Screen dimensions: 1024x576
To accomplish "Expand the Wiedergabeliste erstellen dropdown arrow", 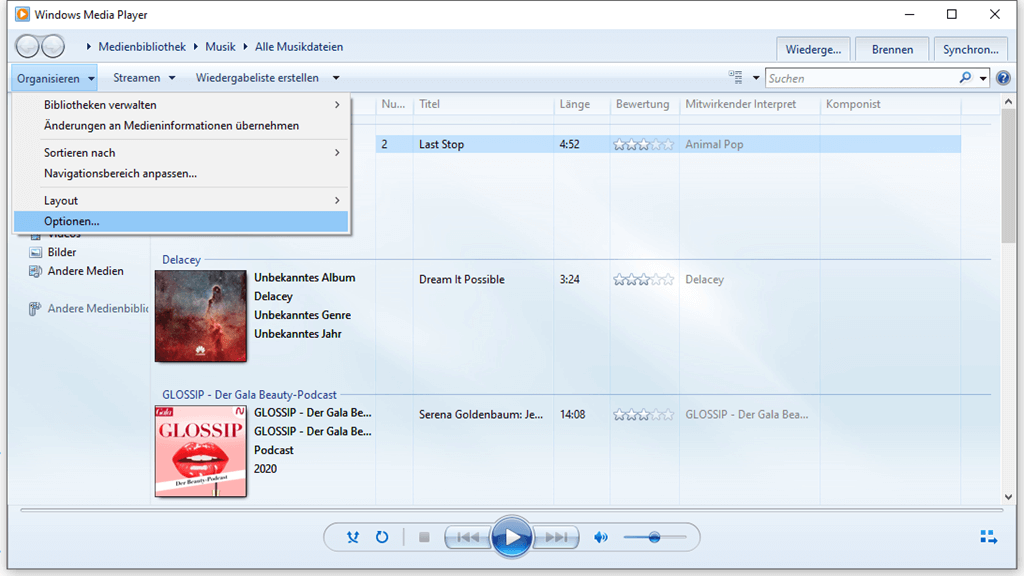I will point(336,78).
